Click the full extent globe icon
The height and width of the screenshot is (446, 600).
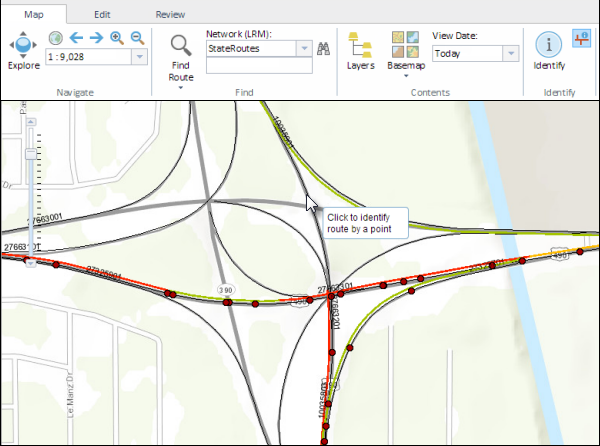coord(56,38)
